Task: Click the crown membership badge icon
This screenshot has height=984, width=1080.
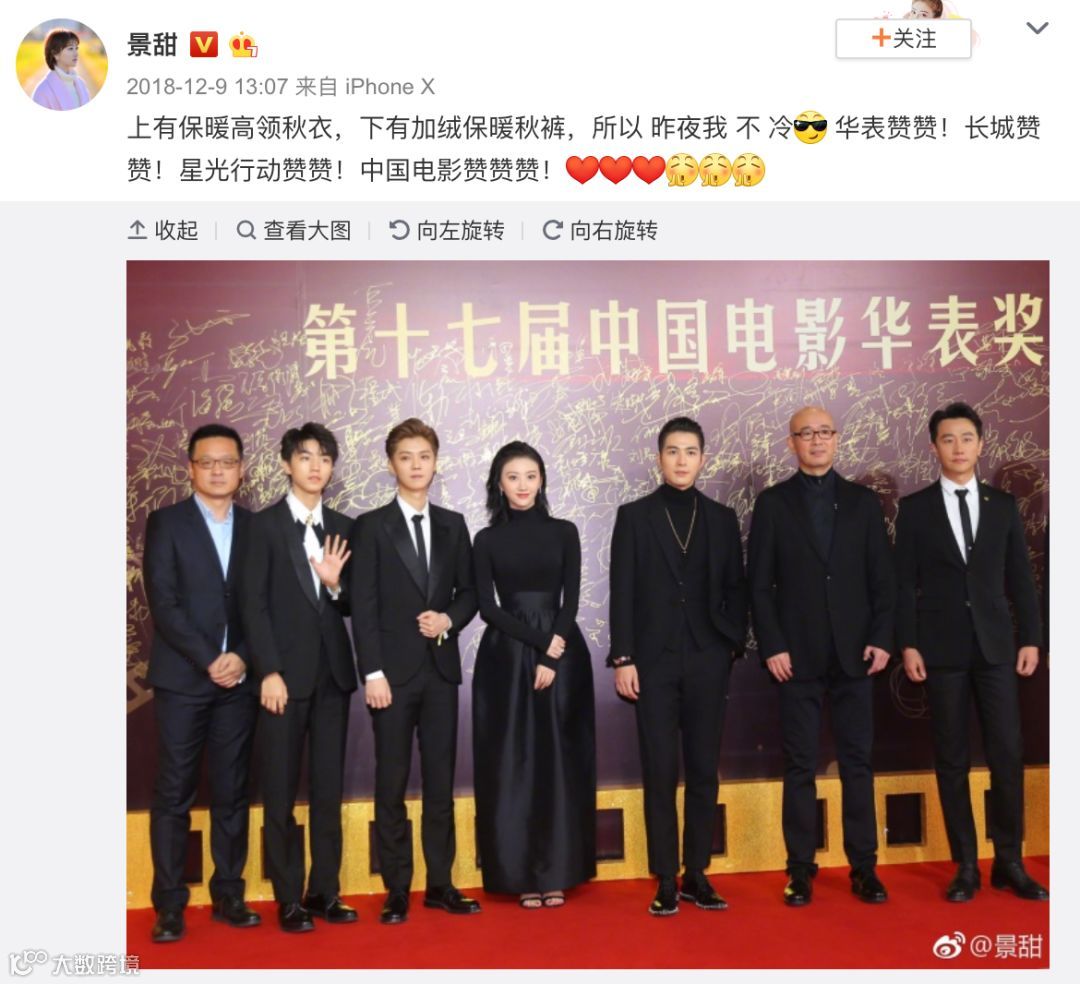Action: (243, 45)
